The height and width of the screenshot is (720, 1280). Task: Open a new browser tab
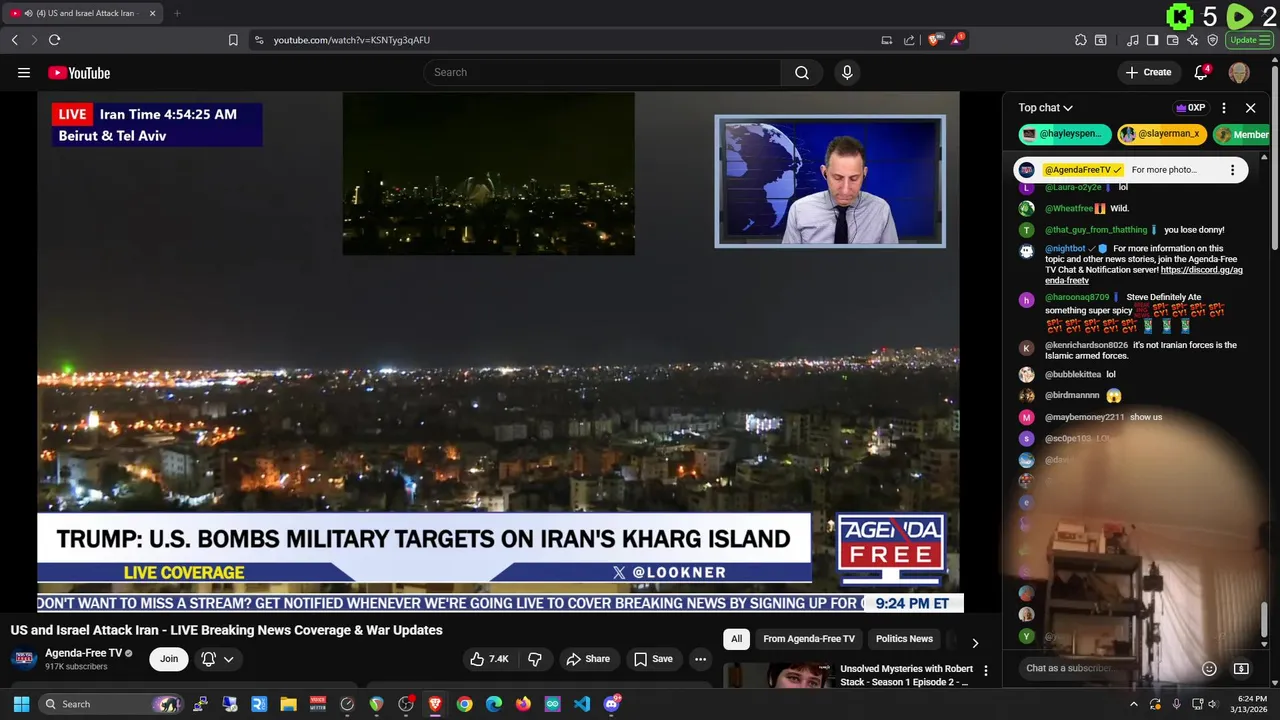click(x=177, y=13)
